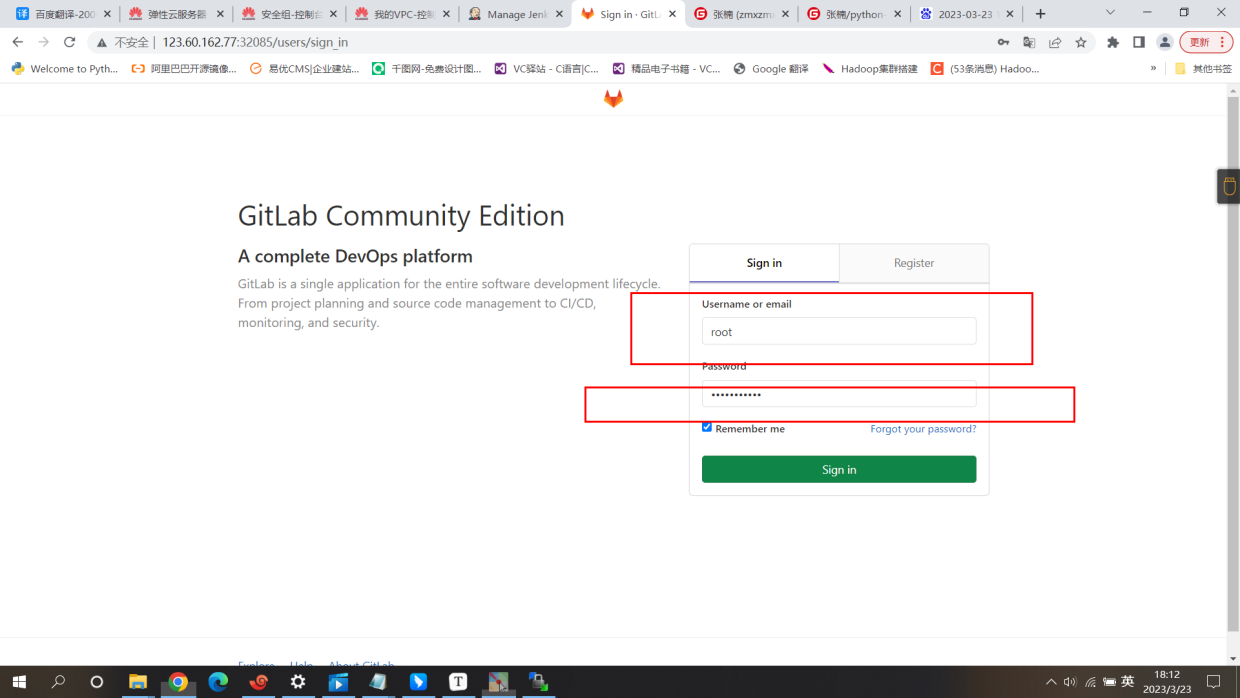This screenshot has height=698, width=1240.
Task: Share this page icon in address bar
Action: 1055,42
